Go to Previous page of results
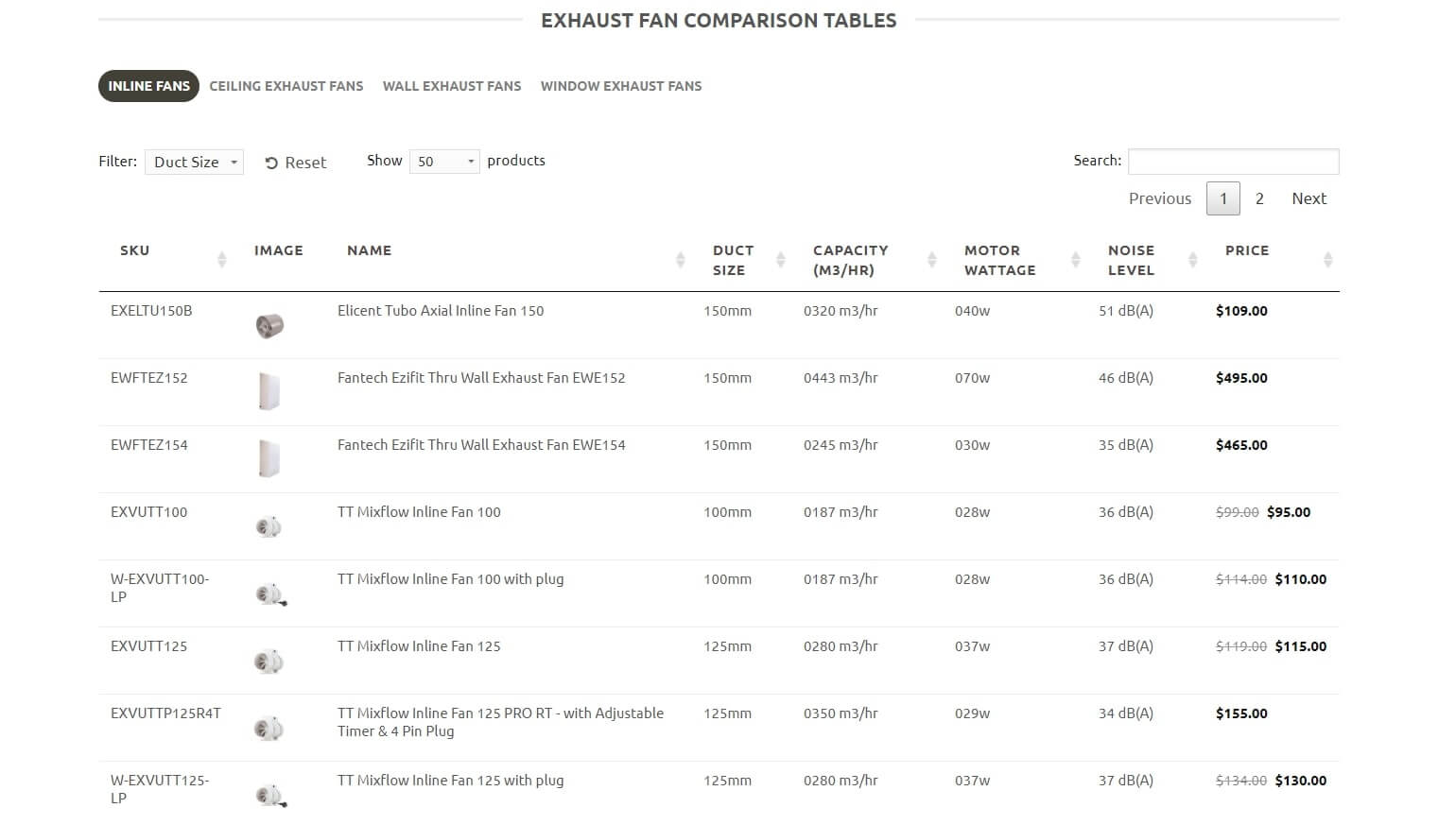This screenshot has width=1456, height=825. tap(1160, 198)
